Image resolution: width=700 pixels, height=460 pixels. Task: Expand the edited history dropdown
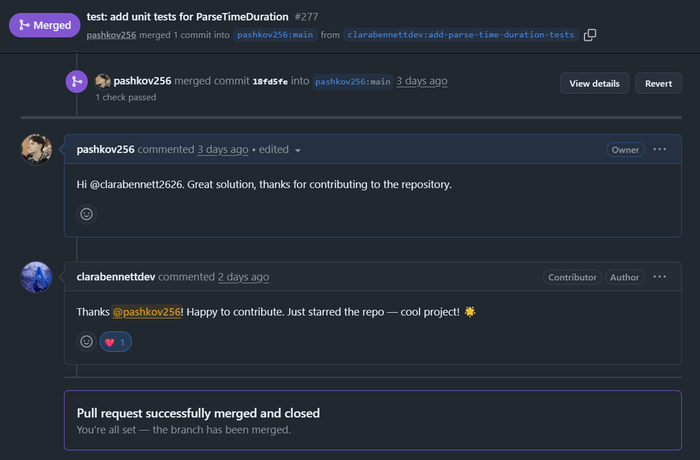pos(297,151)
